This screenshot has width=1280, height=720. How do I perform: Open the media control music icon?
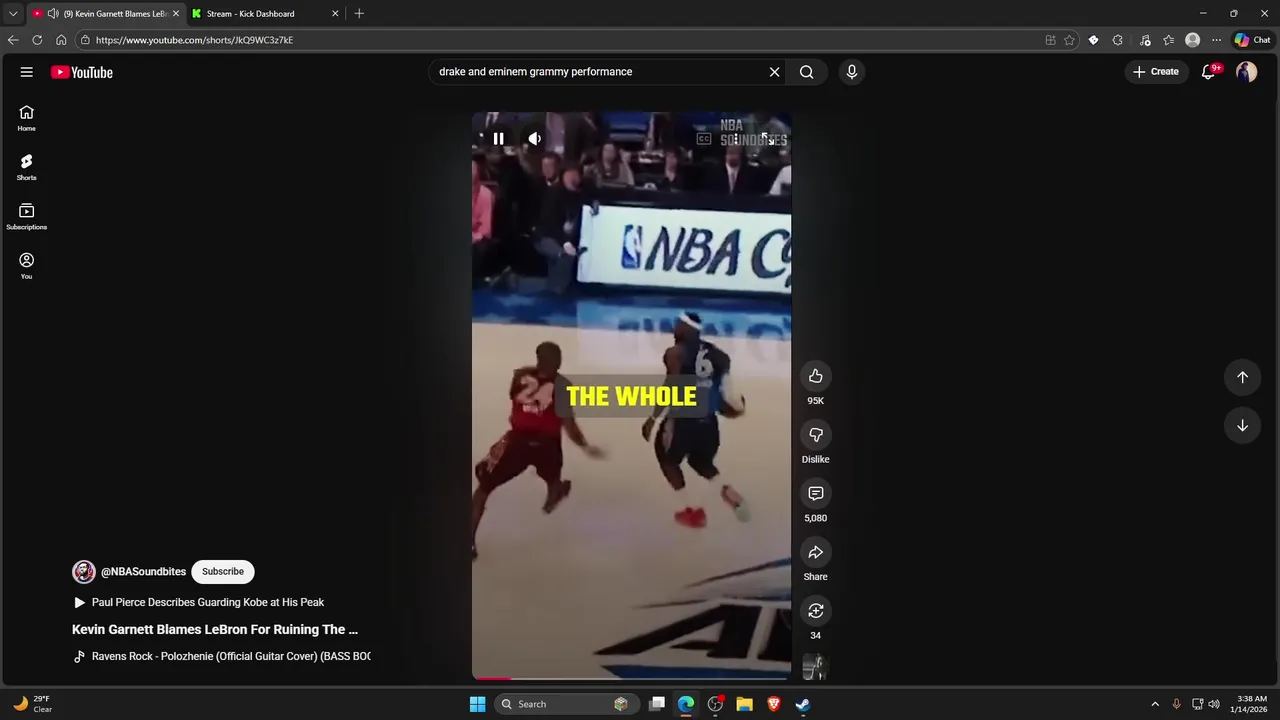(1145, 40)
